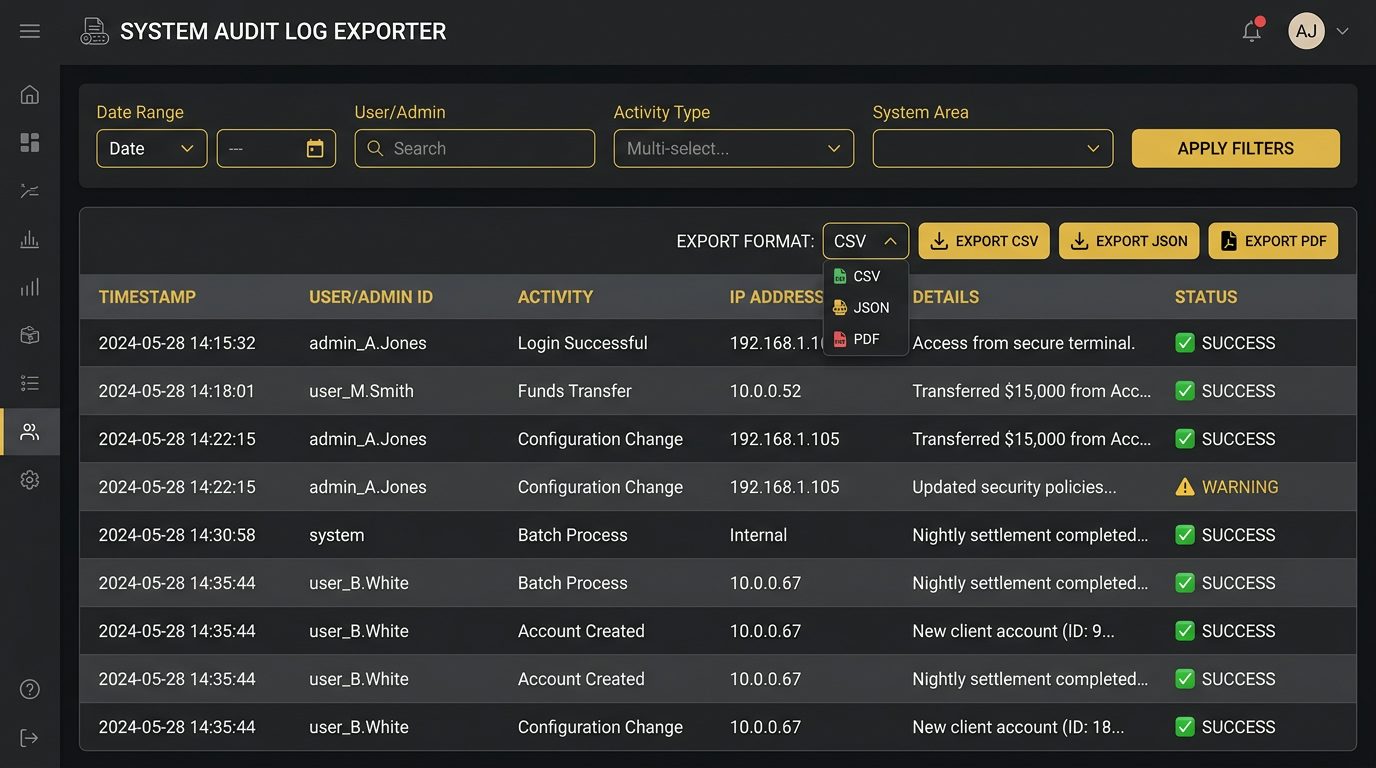Click the calendar icon in the date field
Image resolution: width=1376 pixels, height=768 pixels.
(315, 148)
